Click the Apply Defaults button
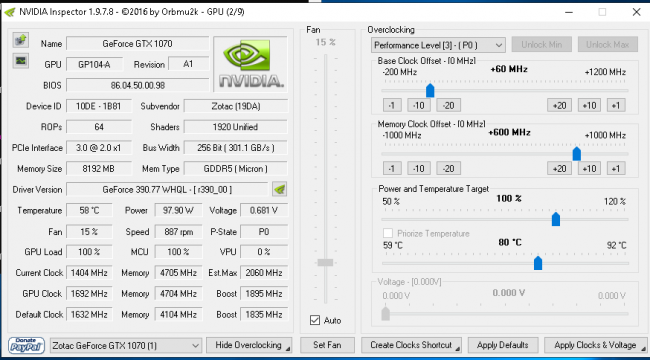Viewport: 650px width, 360px height. click(503, 345)
